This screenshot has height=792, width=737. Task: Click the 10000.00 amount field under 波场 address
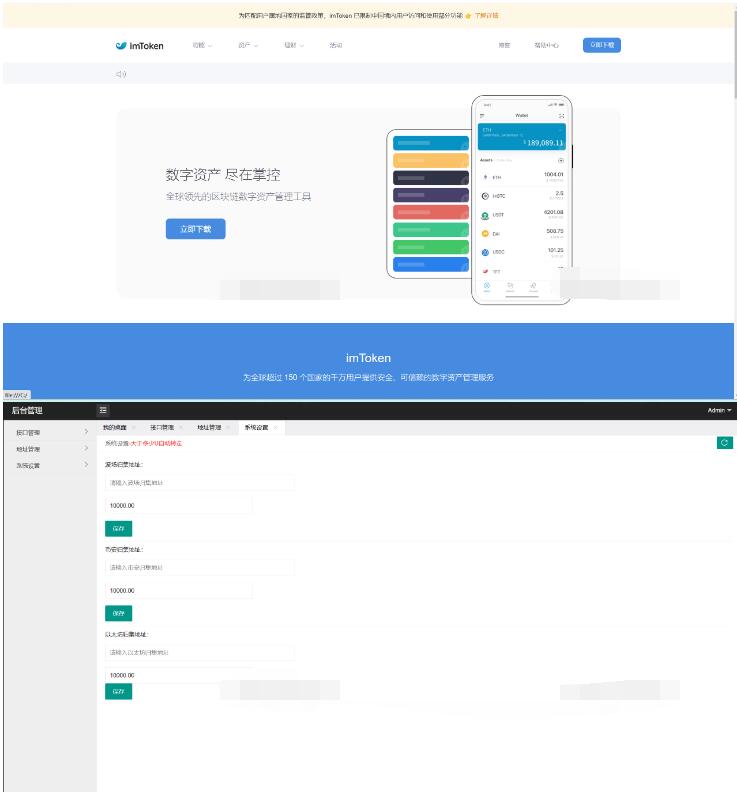coord(178,506)
